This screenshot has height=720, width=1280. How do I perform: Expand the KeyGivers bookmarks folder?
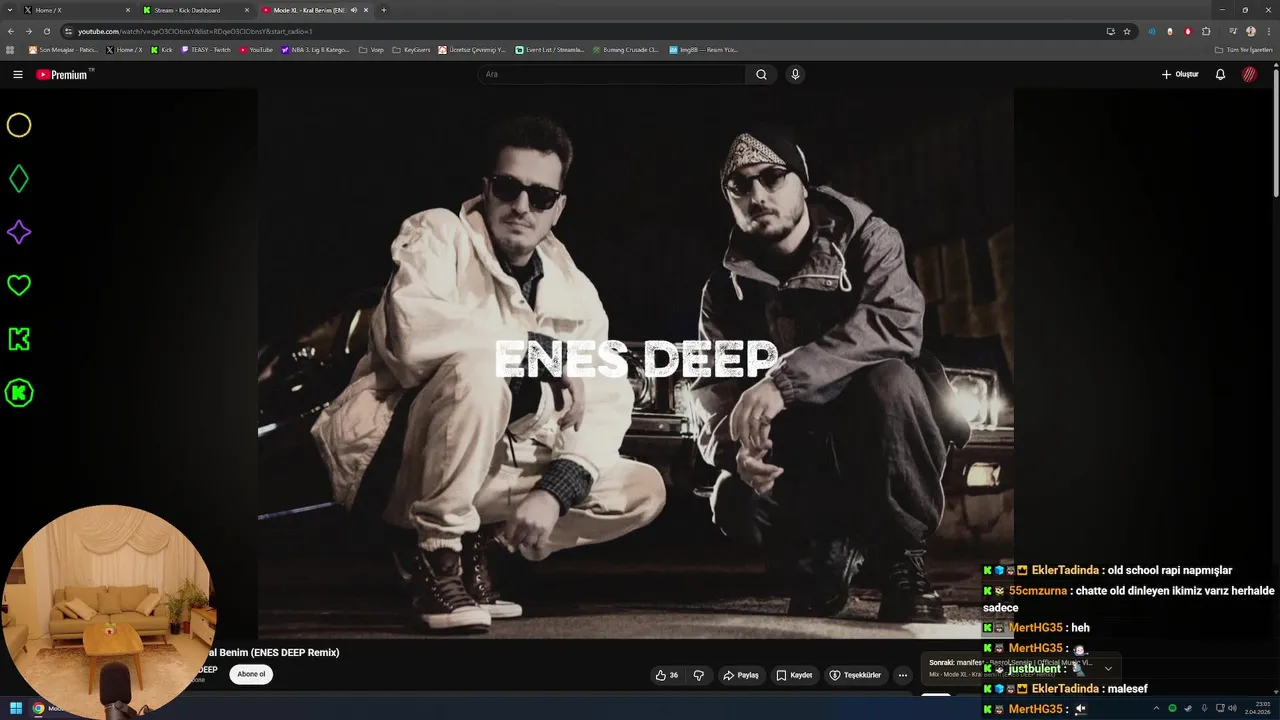(x=412, y=49)
